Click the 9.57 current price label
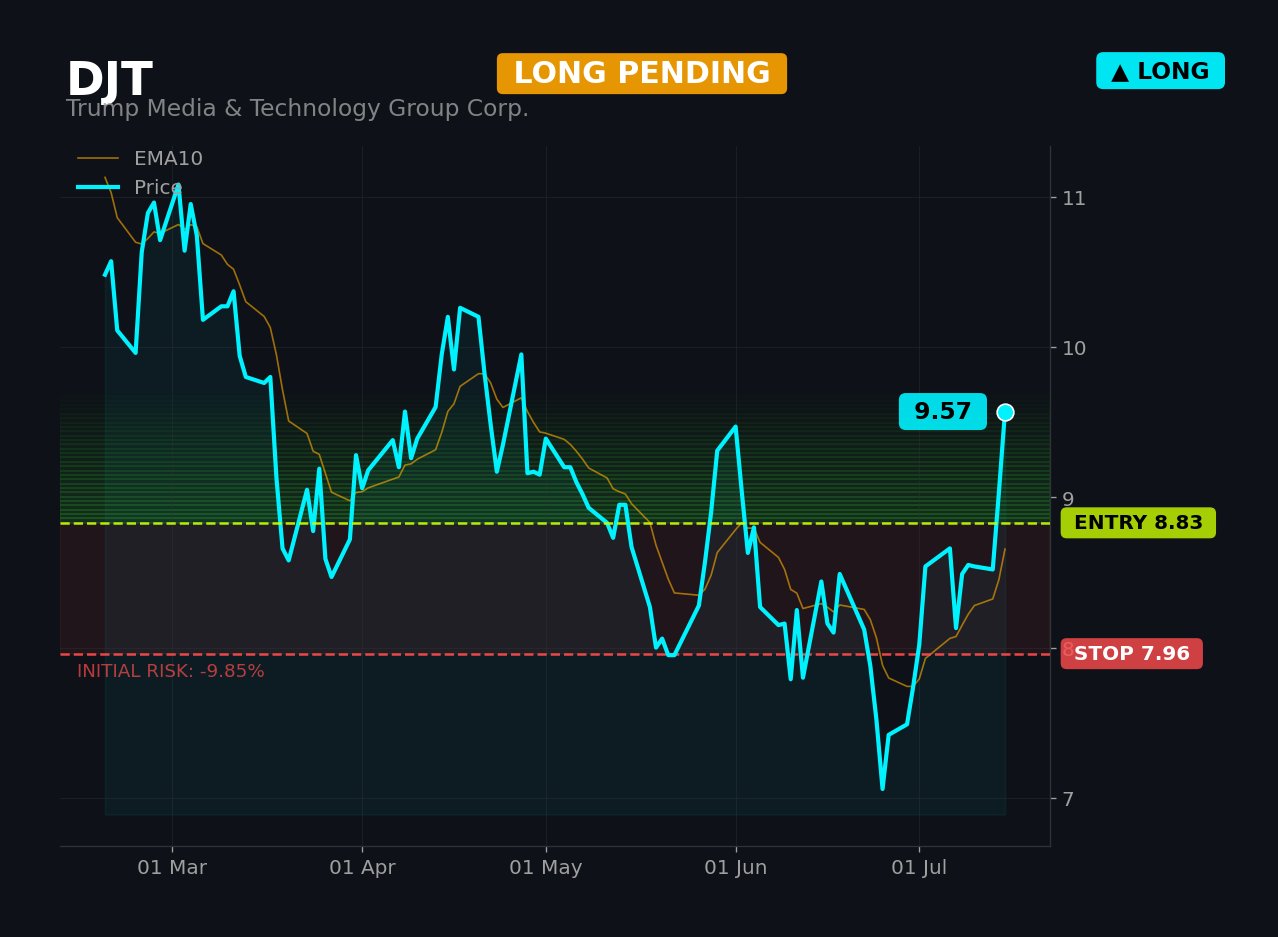This screenshot has width=1278, height=937. [942, 412]
